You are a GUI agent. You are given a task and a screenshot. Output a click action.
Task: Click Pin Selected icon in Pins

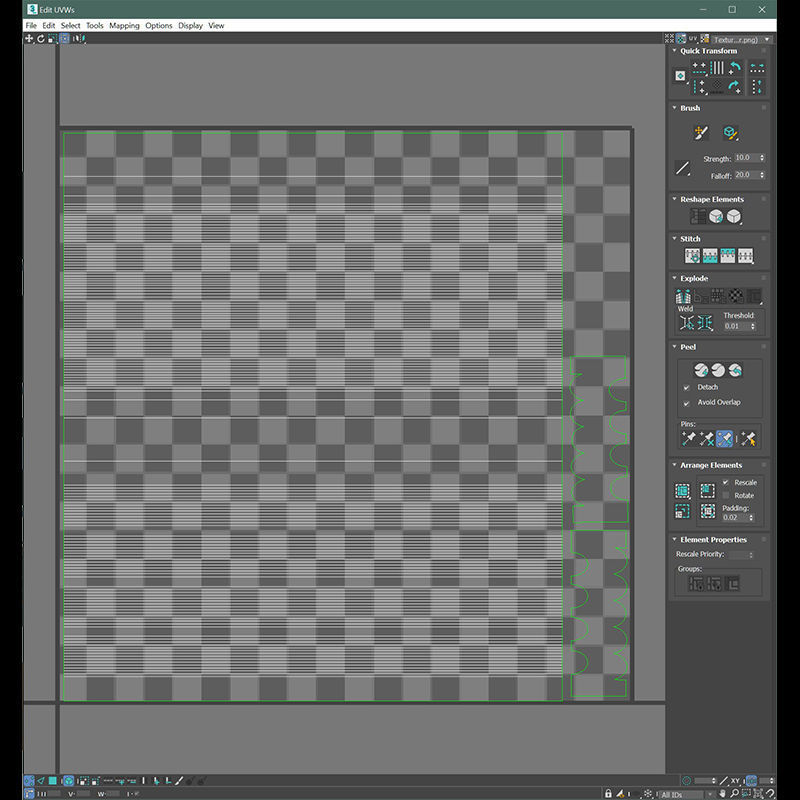pyautogui.click(x=688, y=438)
